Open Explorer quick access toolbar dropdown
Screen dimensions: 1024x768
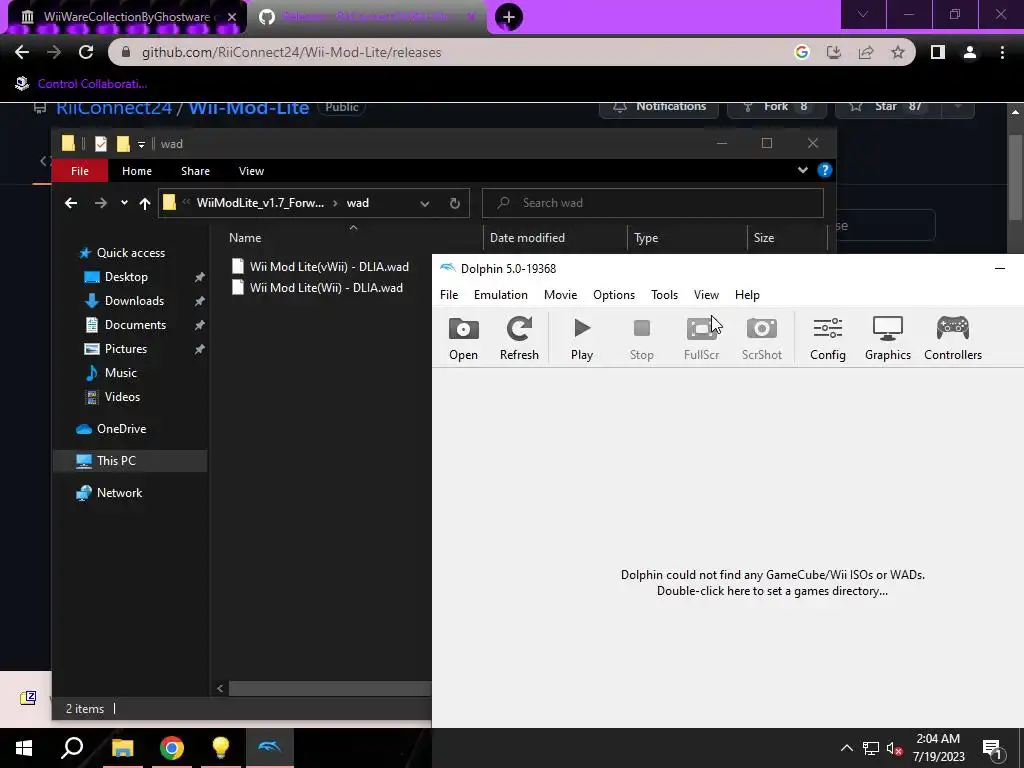141,144
